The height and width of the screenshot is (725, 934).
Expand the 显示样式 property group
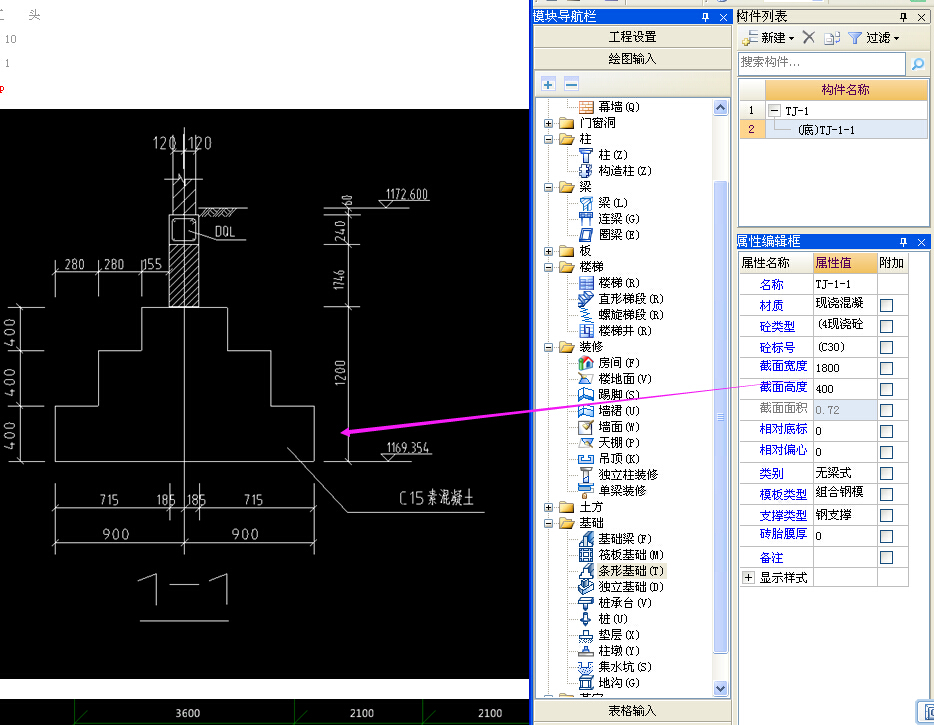pos(749,578)
